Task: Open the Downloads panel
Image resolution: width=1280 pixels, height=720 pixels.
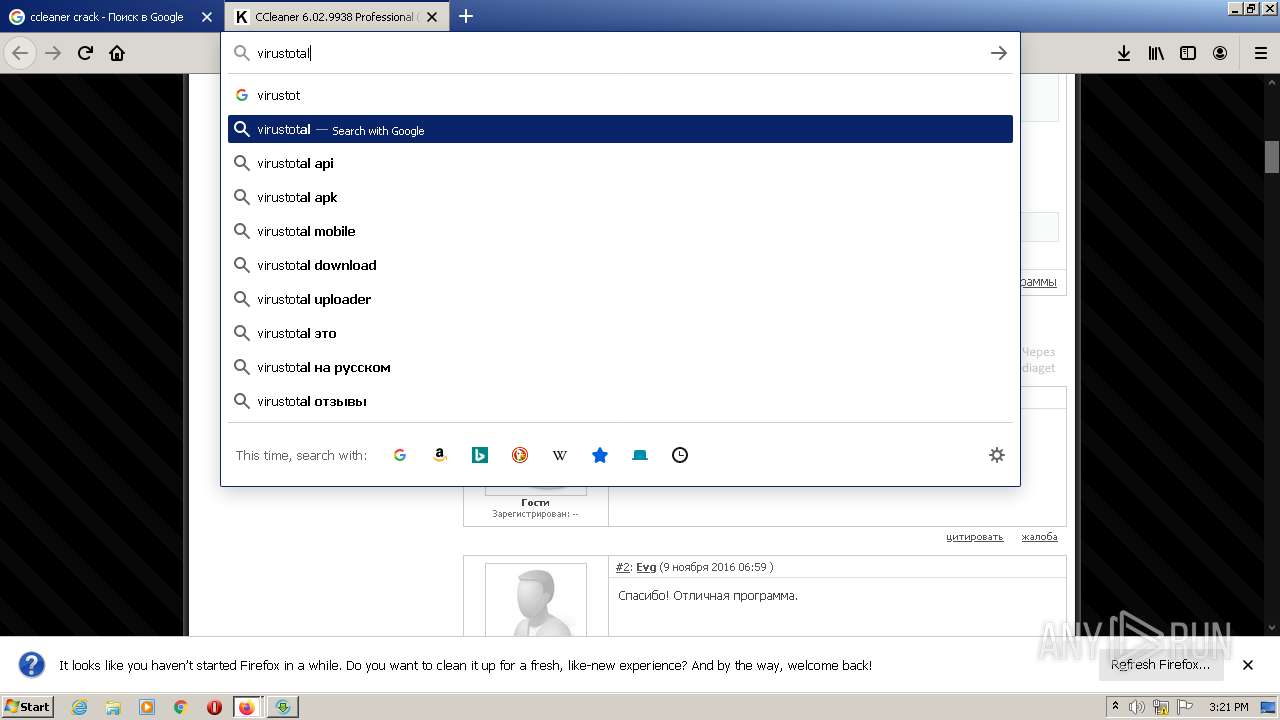Action: (1124, 53)
